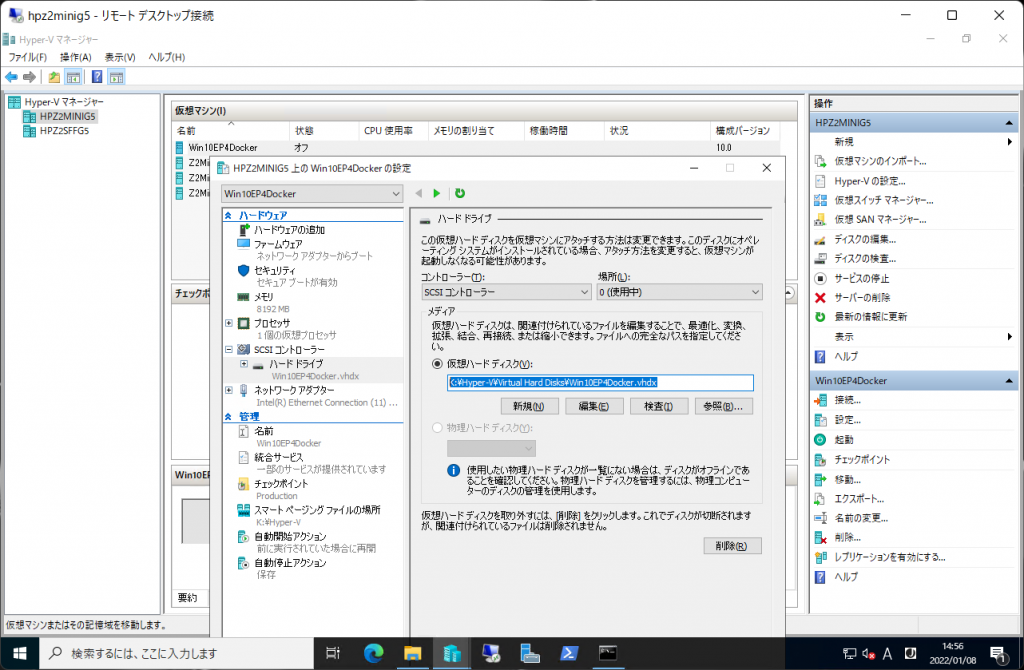Click the help icon in Hyper-V toolbar

(97, 77)
